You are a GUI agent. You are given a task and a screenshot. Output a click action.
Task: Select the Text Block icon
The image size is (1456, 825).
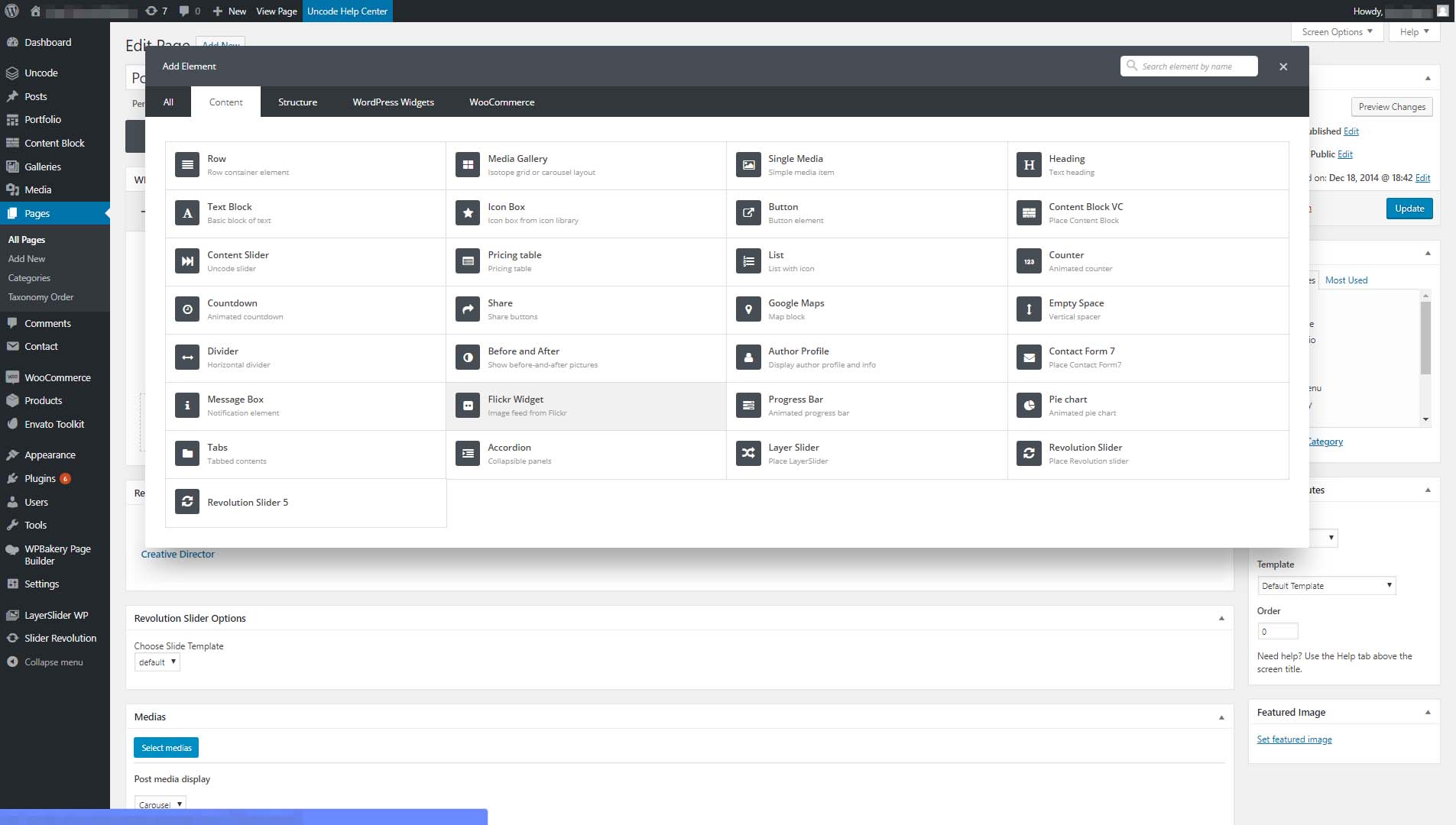[187, 213]
